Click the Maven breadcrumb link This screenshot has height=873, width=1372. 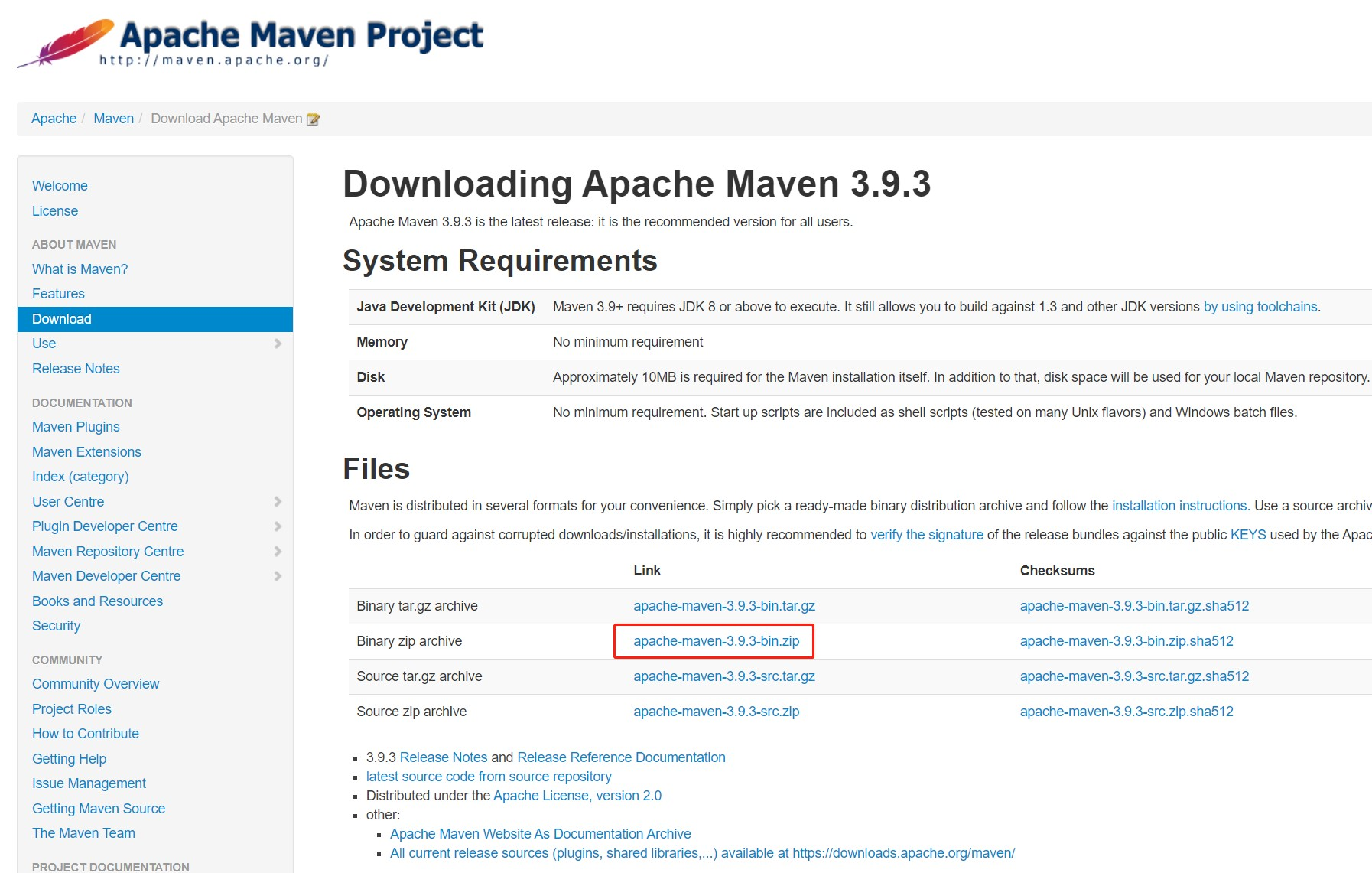(x=113, y=119)
